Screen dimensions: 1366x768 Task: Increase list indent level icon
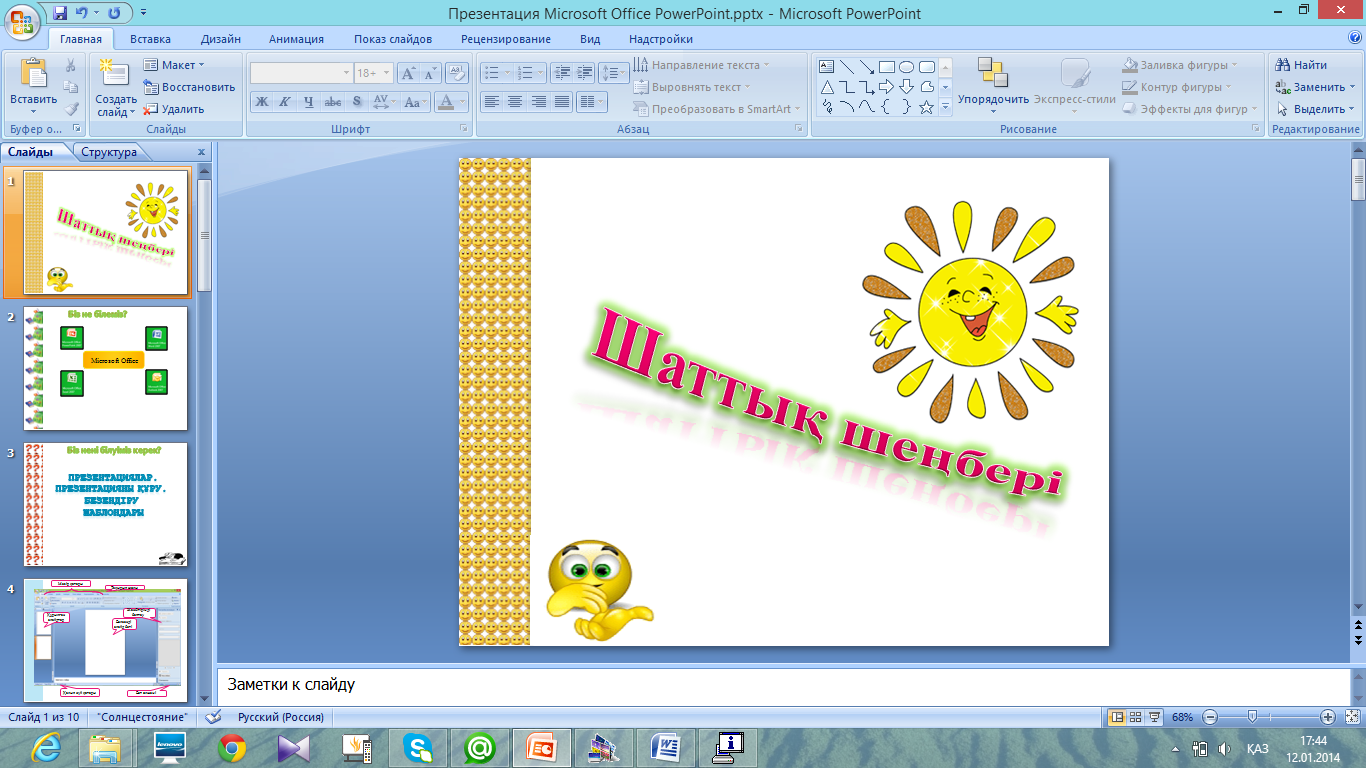(x=585, y=73)
